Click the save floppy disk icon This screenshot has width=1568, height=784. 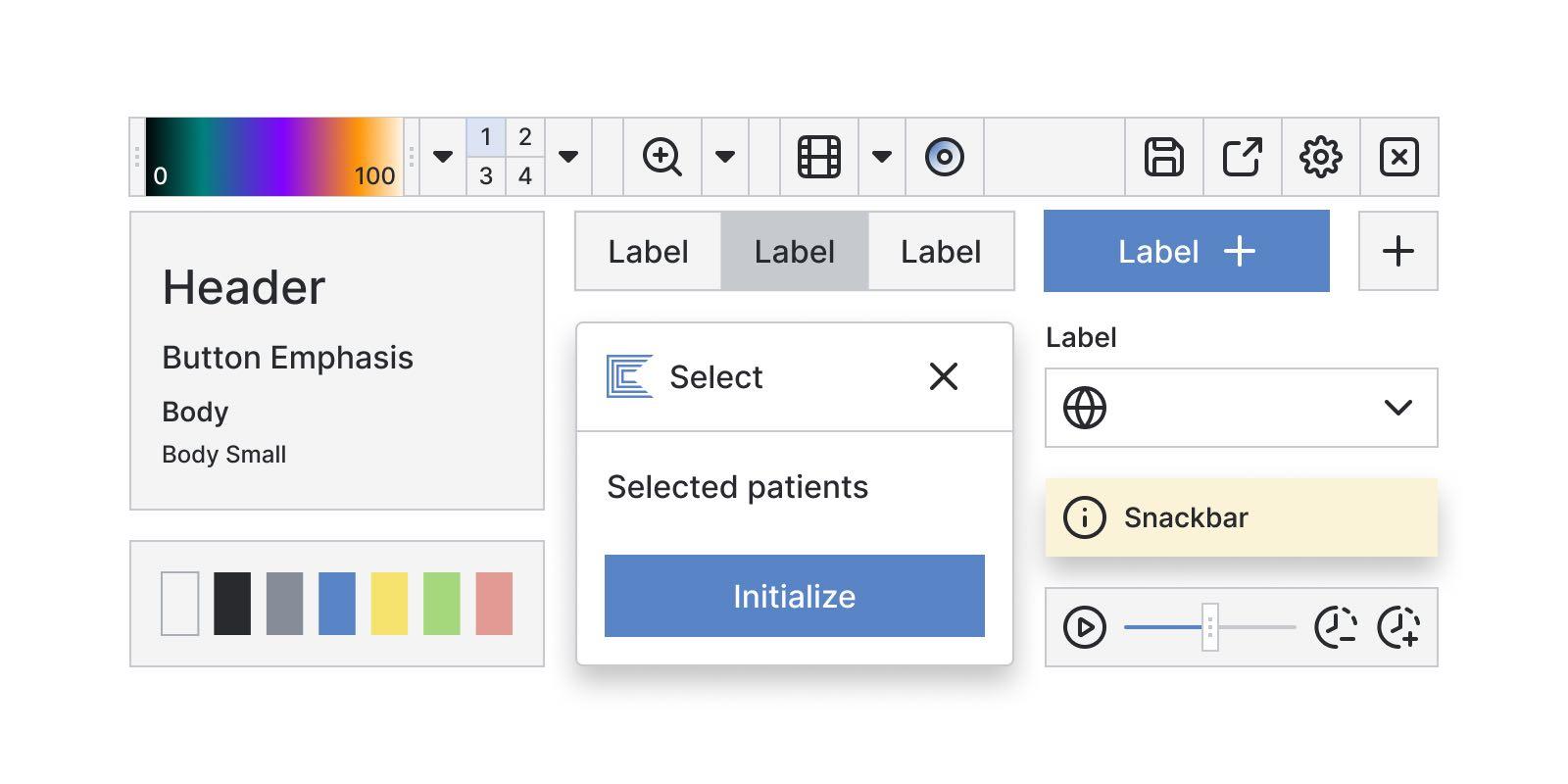1163,157
